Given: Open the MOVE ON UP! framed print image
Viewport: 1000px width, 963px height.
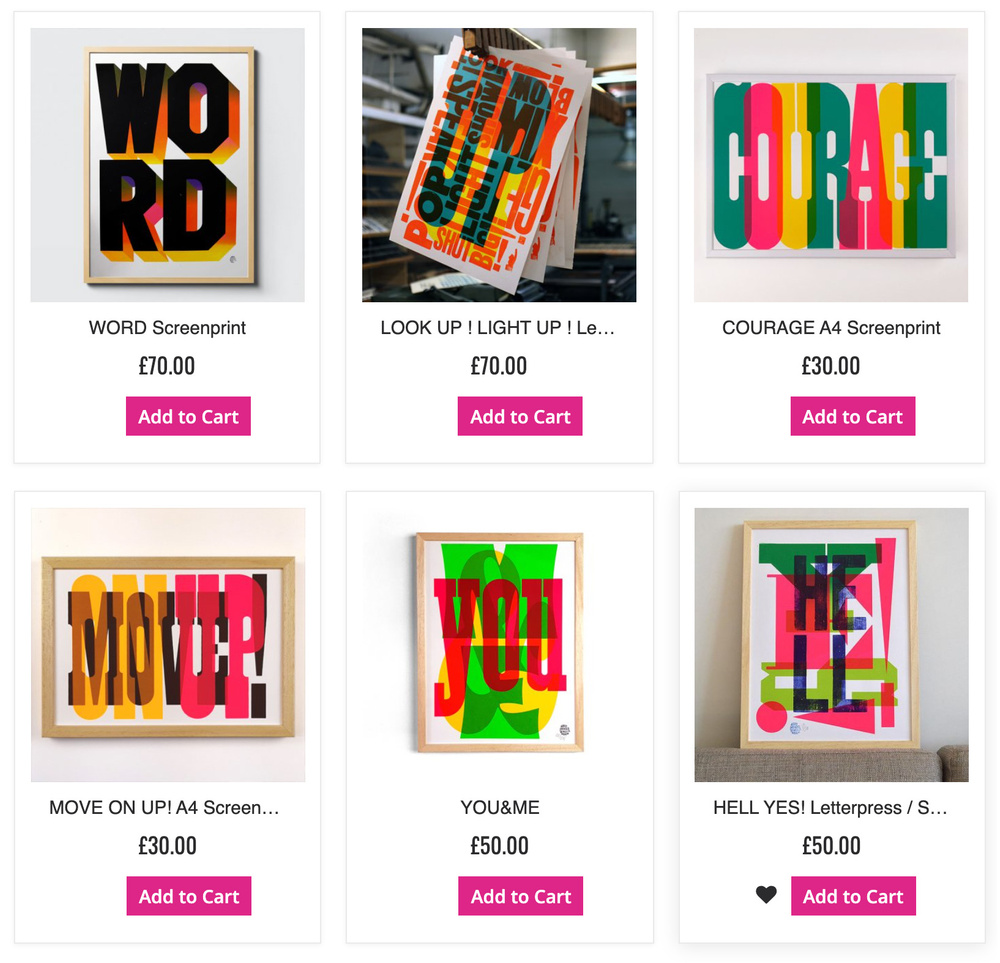Looking at the screenshot, I should 168,645.
